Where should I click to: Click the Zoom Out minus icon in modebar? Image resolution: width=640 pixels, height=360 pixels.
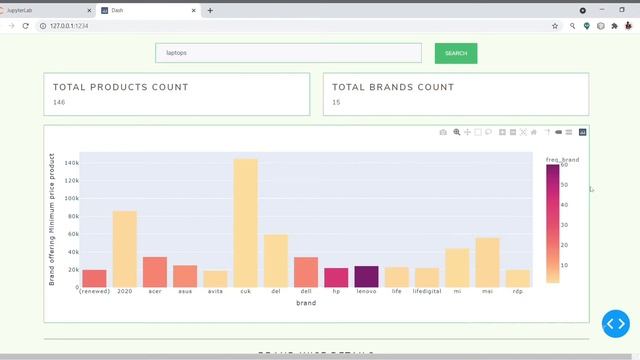click(x=513, y=132)
